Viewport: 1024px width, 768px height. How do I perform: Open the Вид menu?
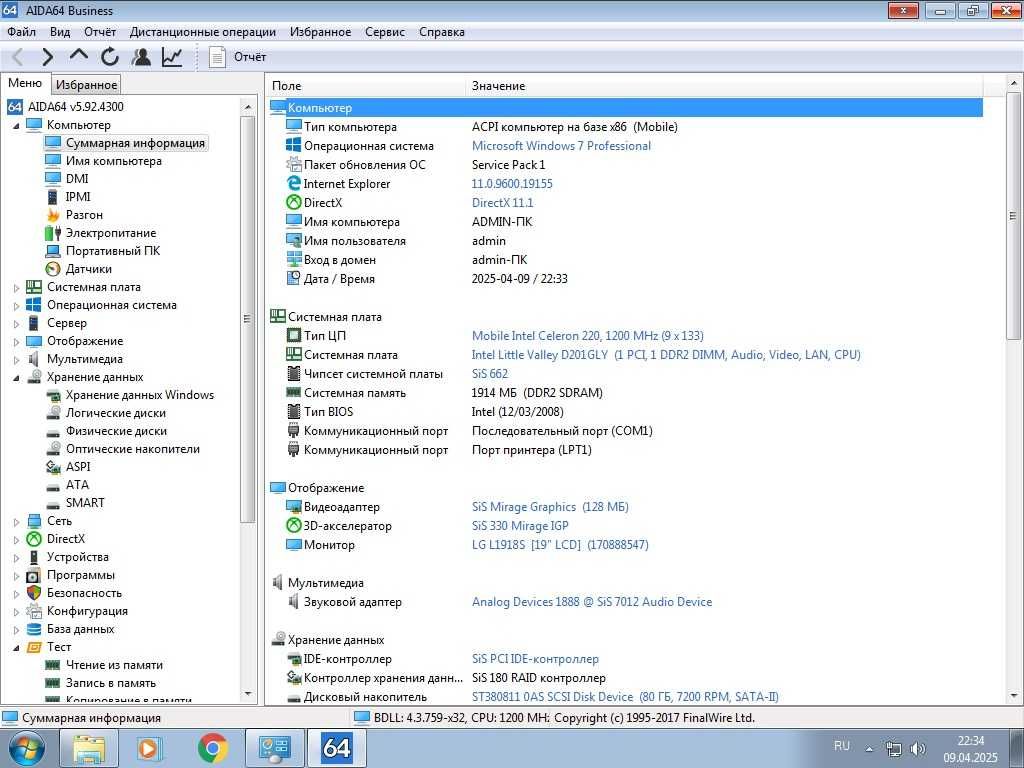(59, 32)
